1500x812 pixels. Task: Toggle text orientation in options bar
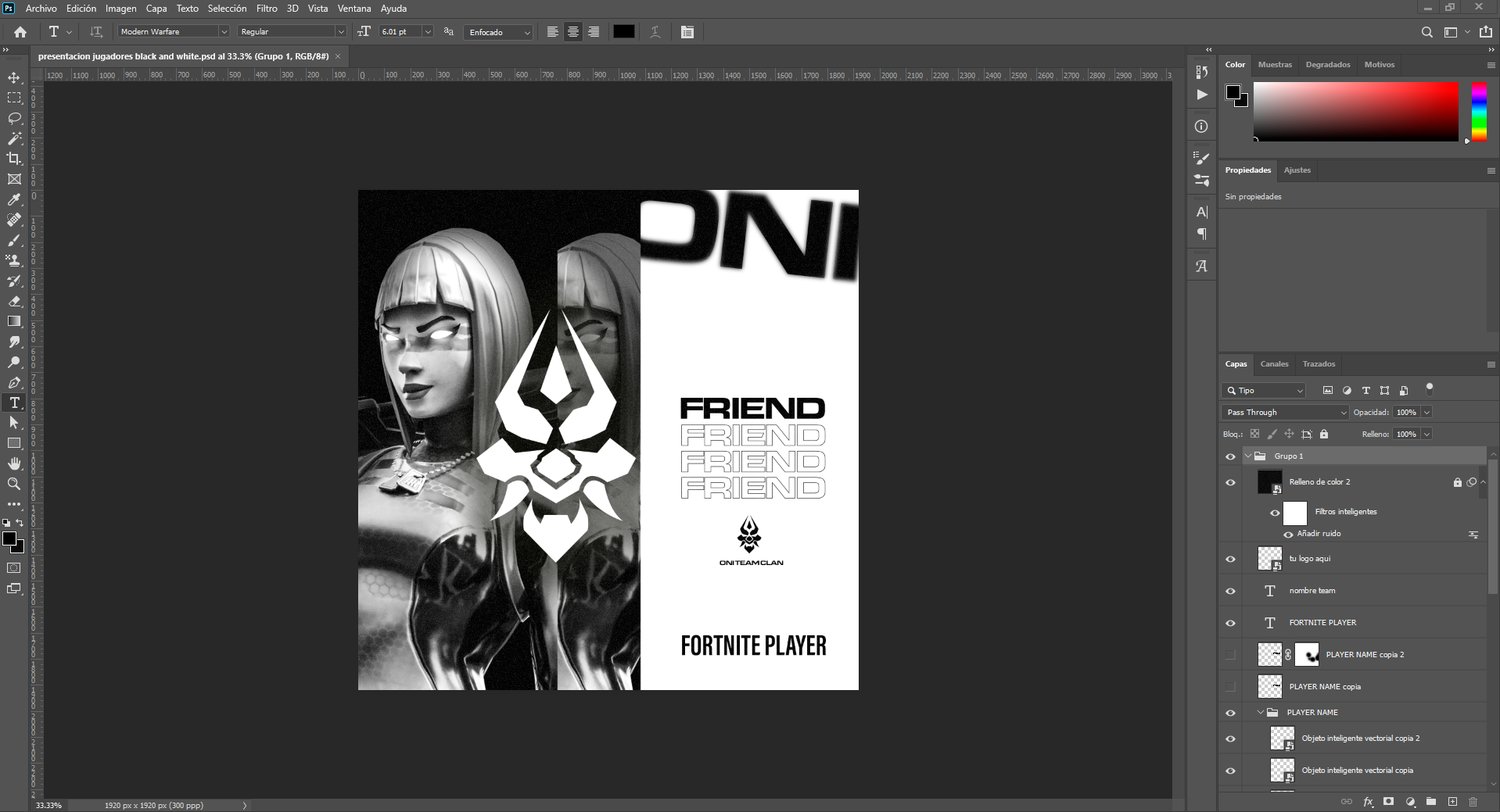pos(97,32)
